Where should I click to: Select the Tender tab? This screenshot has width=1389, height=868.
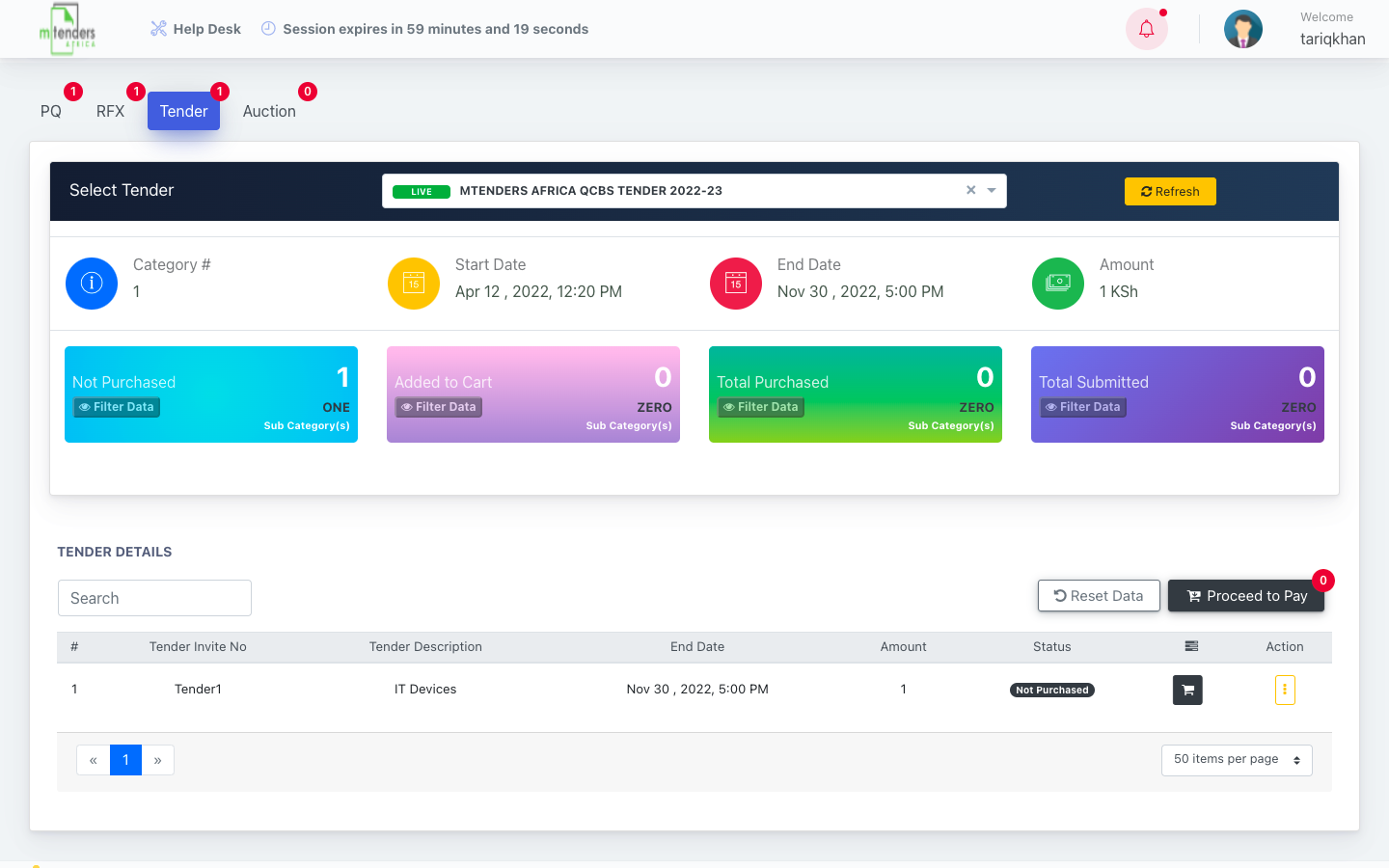pos(184,111)
